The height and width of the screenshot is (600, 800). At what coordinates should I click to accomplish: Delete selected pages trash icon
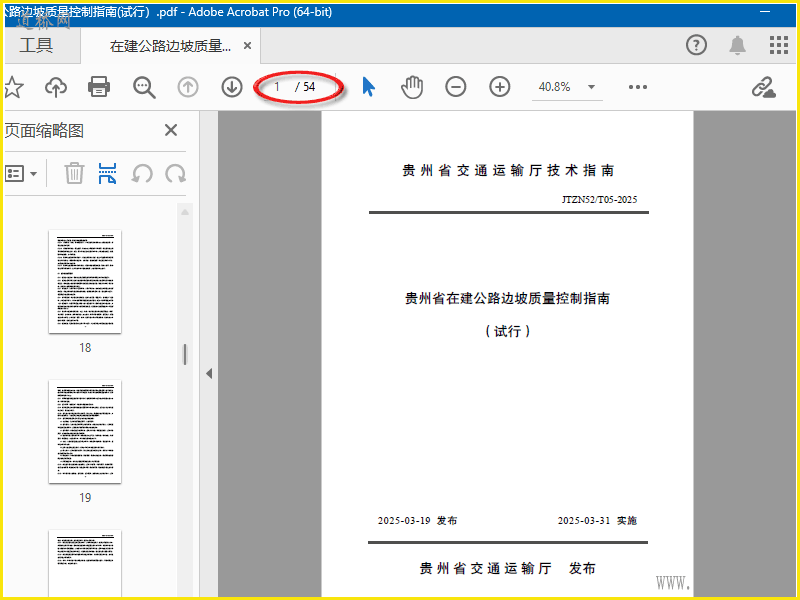pos(74,173)
